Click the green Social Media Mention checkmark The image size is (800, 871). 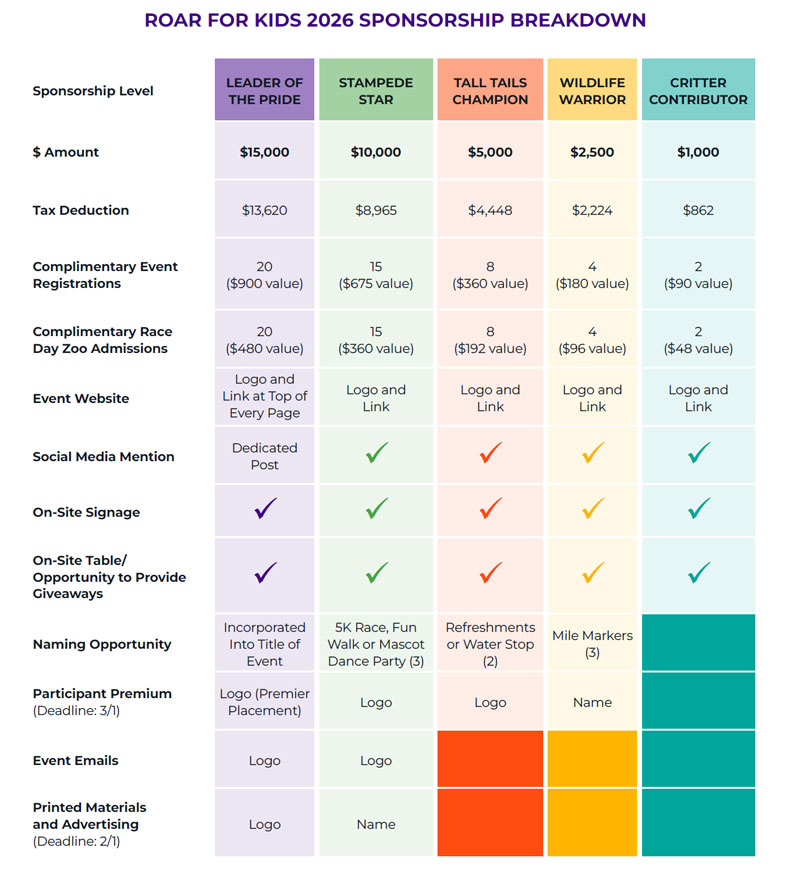[376, 454]
